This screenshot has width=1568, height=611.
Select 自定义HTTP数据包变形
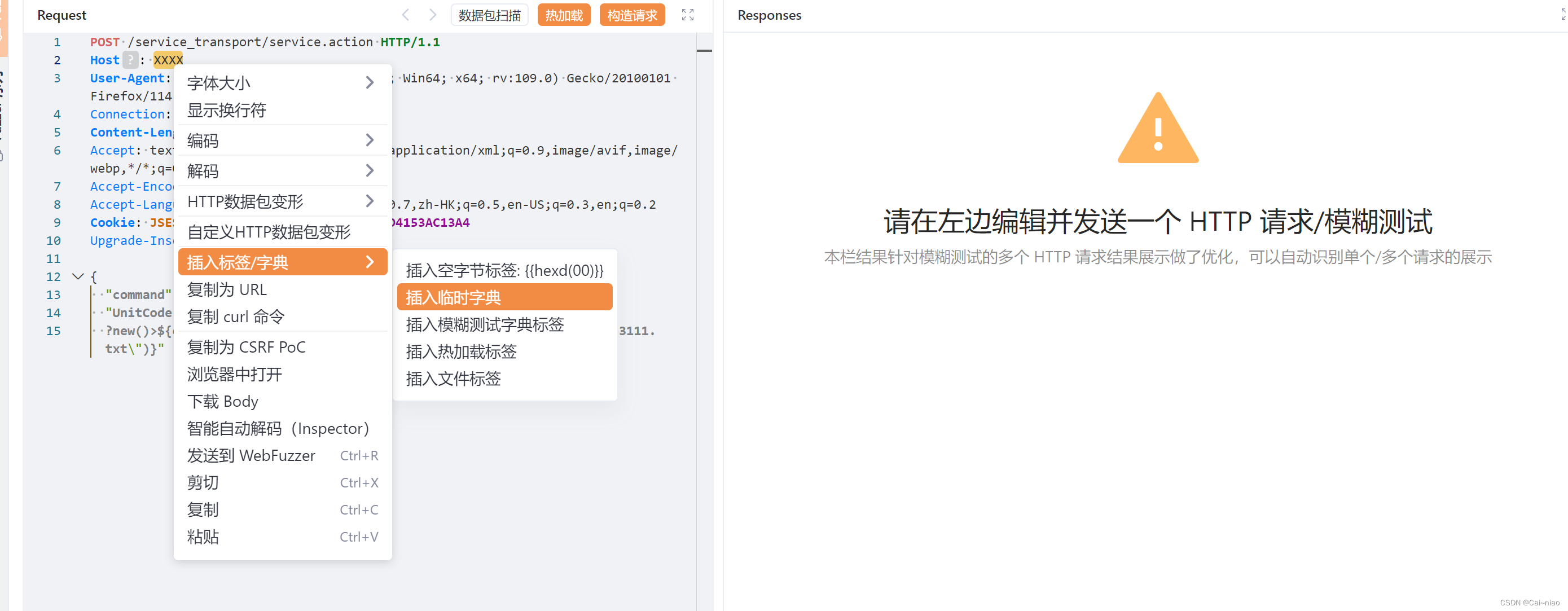tap(283, 232)
